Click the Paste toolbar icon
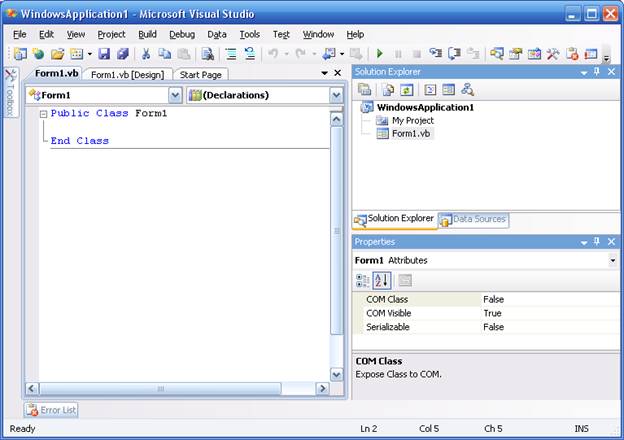The width and height of the screenshot is (624, 440). coord(183,53)
